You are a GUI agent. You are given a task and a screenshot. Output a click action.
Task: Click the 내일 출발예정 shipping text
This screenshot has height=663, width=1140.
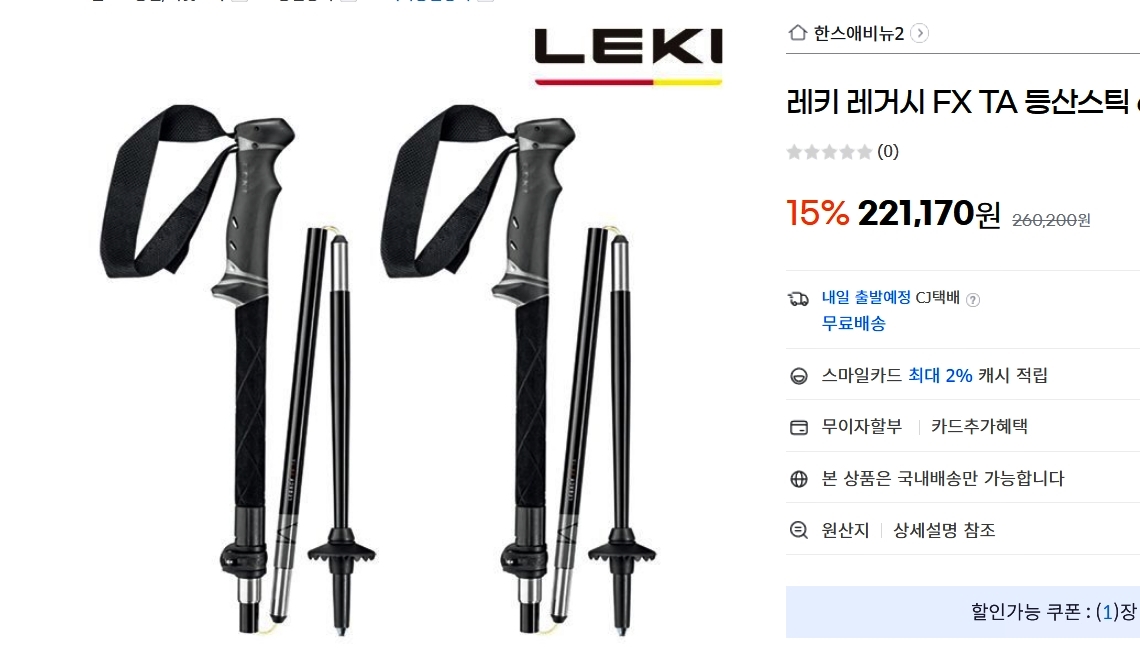(866, 297)
